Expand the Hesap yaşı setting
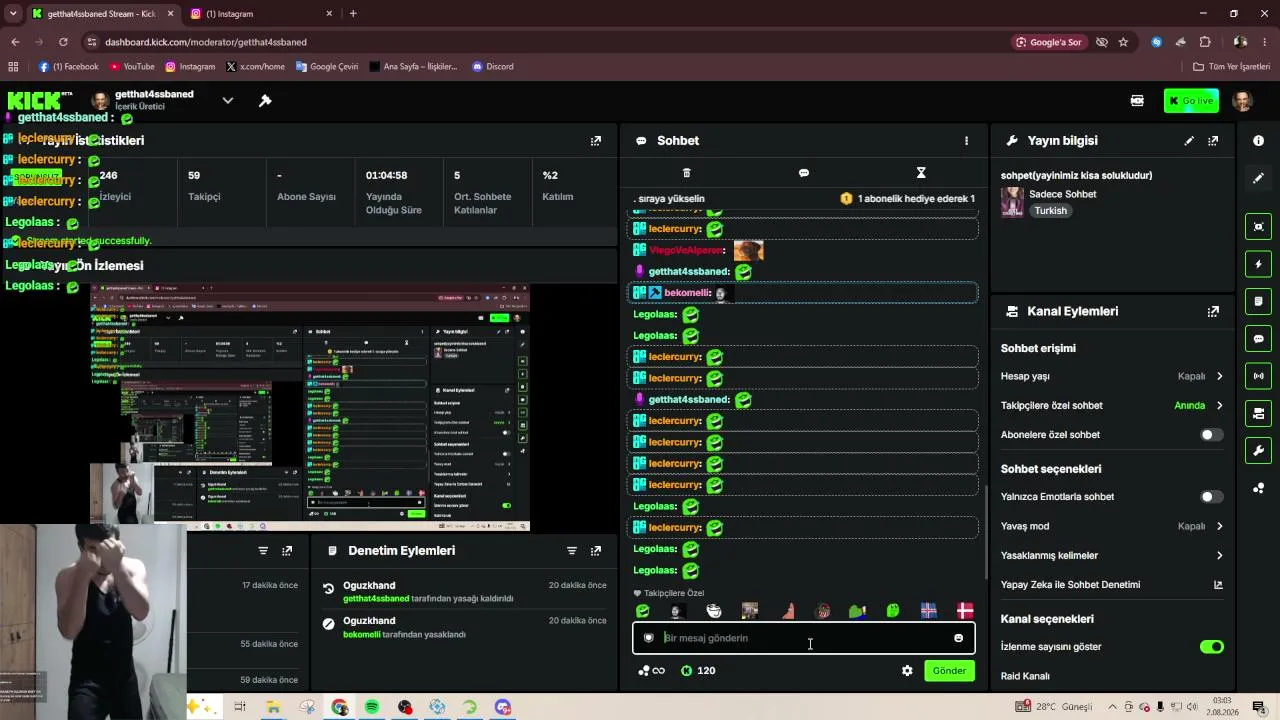Screen dimensions: 1280x720 pos(1219,377)
